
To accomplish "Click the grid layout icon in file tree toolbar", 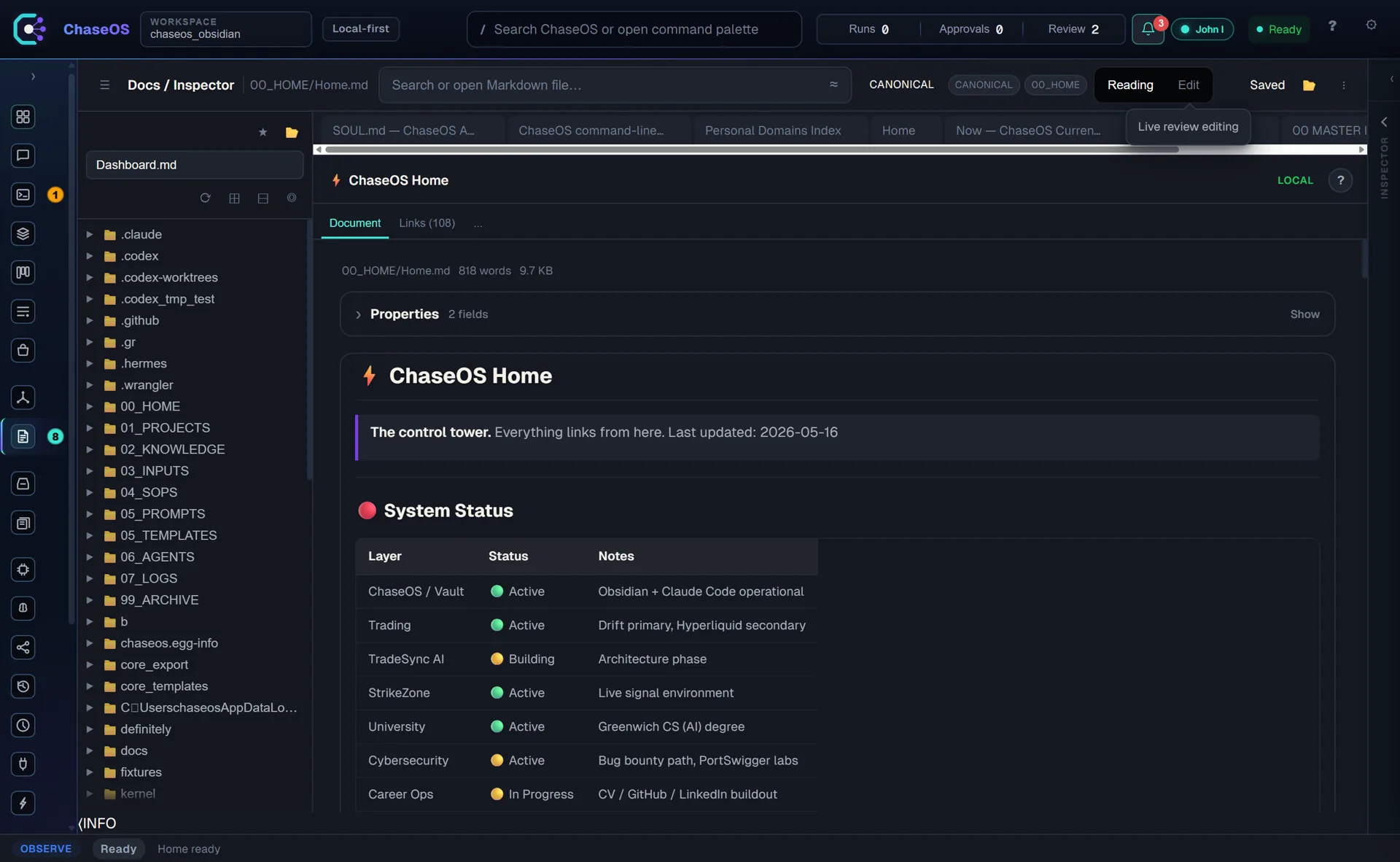I will 234,198.
